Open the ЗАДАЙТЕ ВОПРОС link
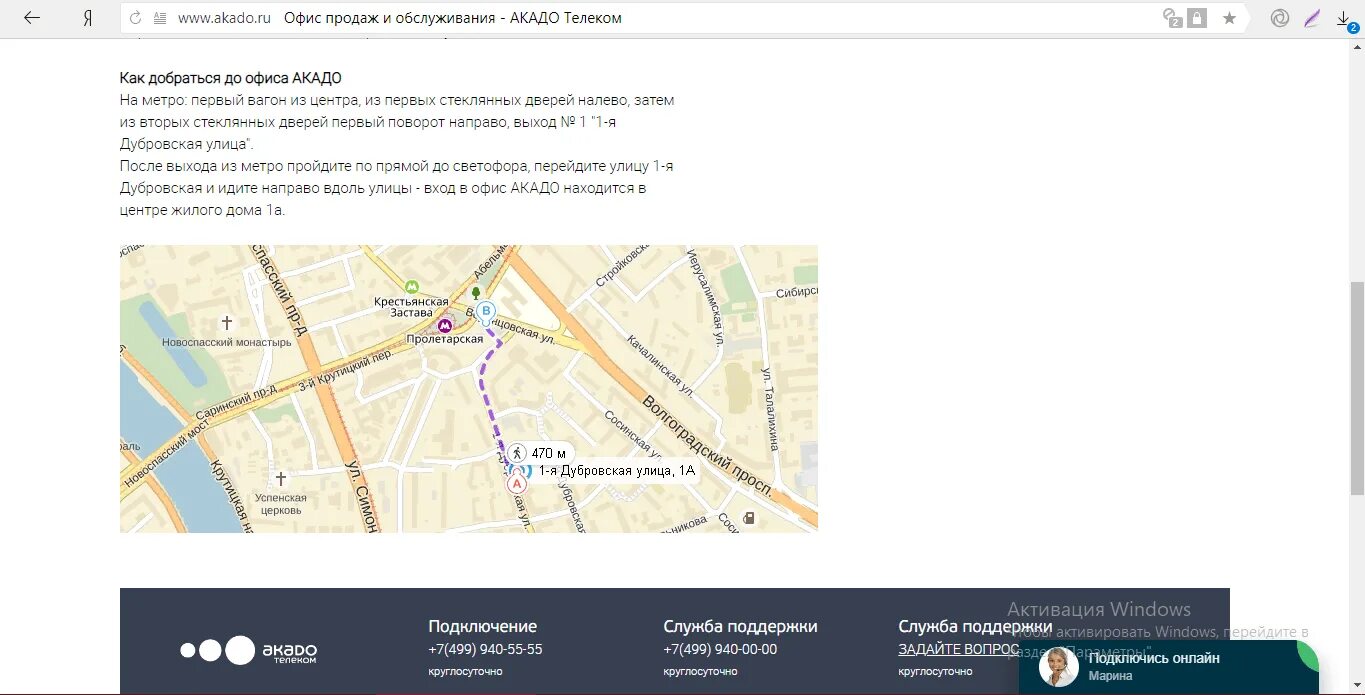 pos(959,649)
